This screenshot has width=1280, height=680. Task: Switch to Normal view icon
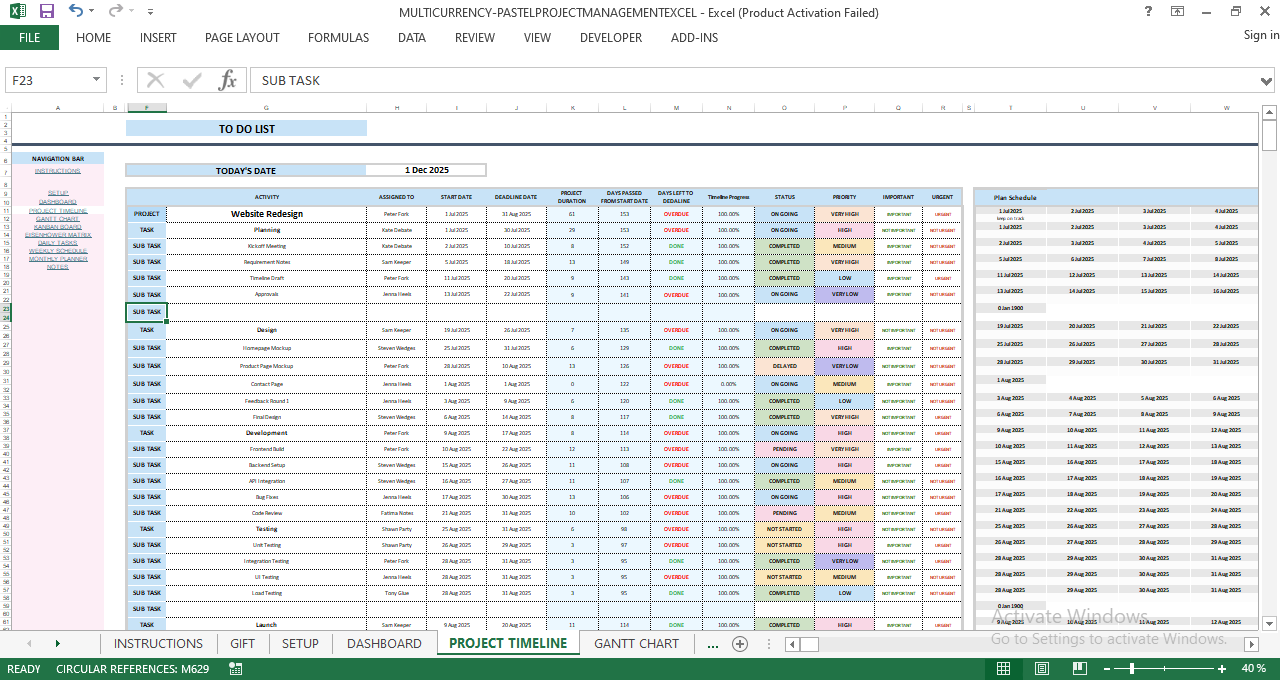coord(1003,668)
